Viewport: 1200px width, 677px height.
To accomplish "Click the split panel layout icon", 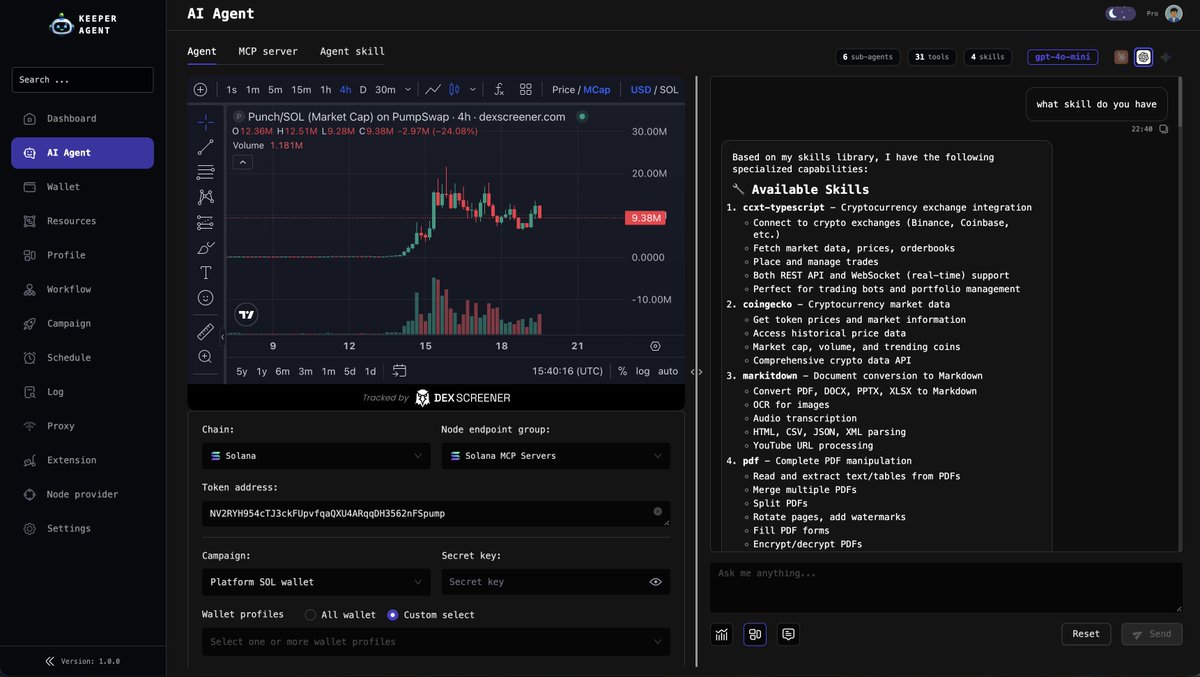I will (755, 634).
